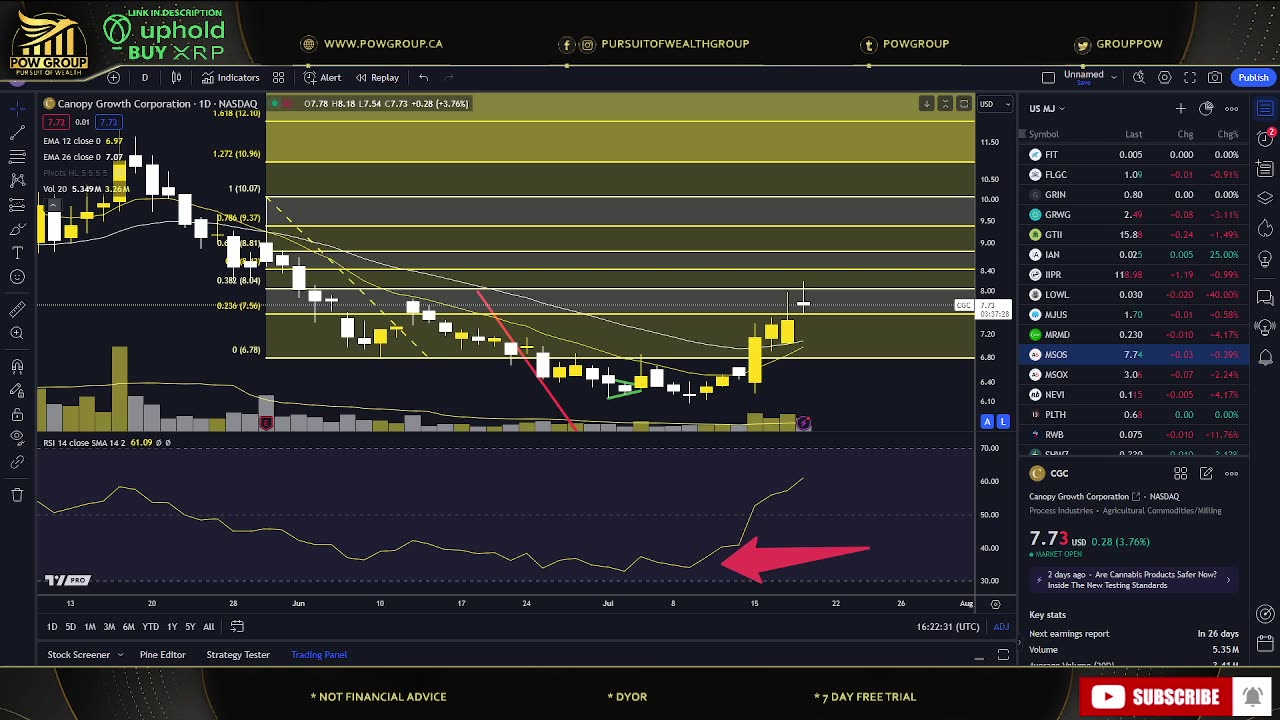
Task: Toggle the watchlist panel icon
Action: click(1265, 108)
